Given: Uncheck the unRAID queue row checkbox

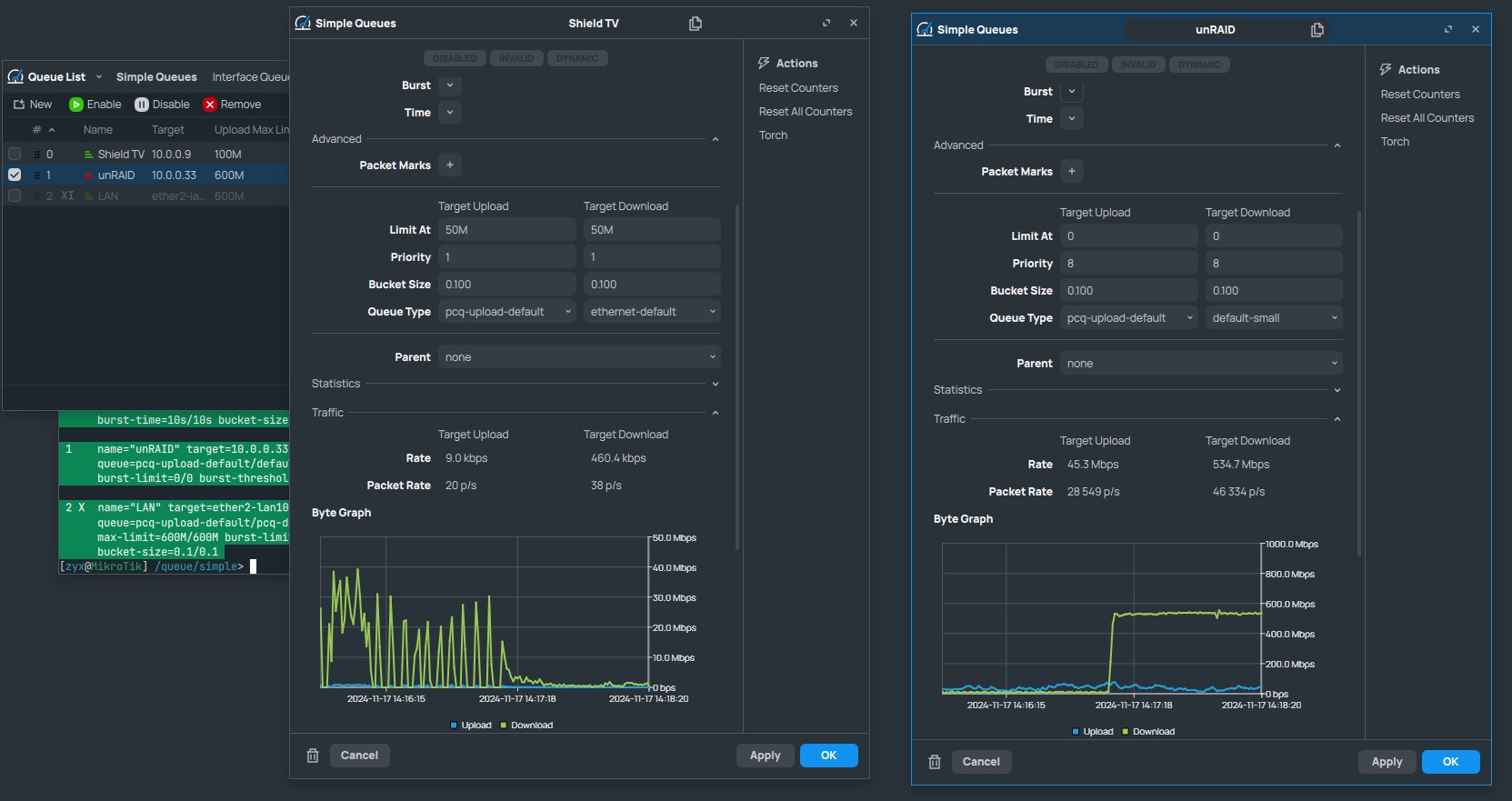Looking at the screenshot, I should (15, 175).
